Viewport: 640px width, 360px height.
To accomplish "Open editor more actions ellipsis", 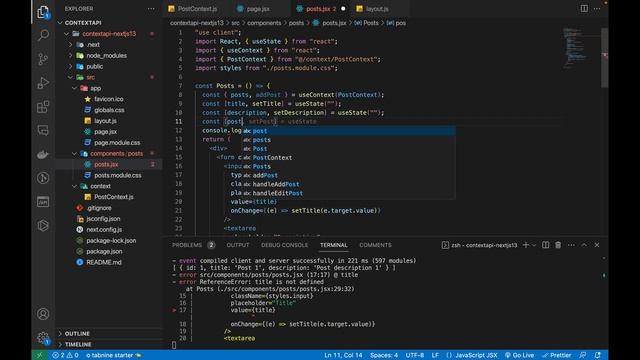I will pos(597,9).
